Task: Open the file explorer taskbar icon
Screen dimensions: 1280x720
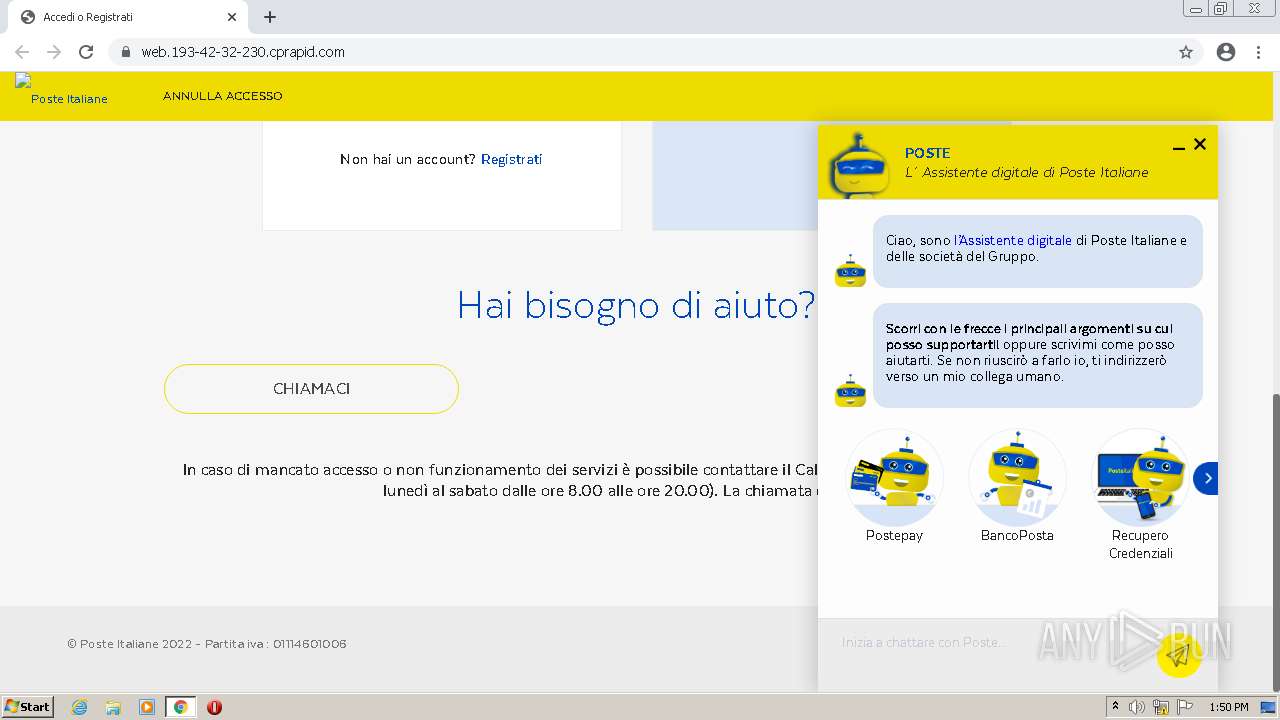Action: click(x=113, y=707)
